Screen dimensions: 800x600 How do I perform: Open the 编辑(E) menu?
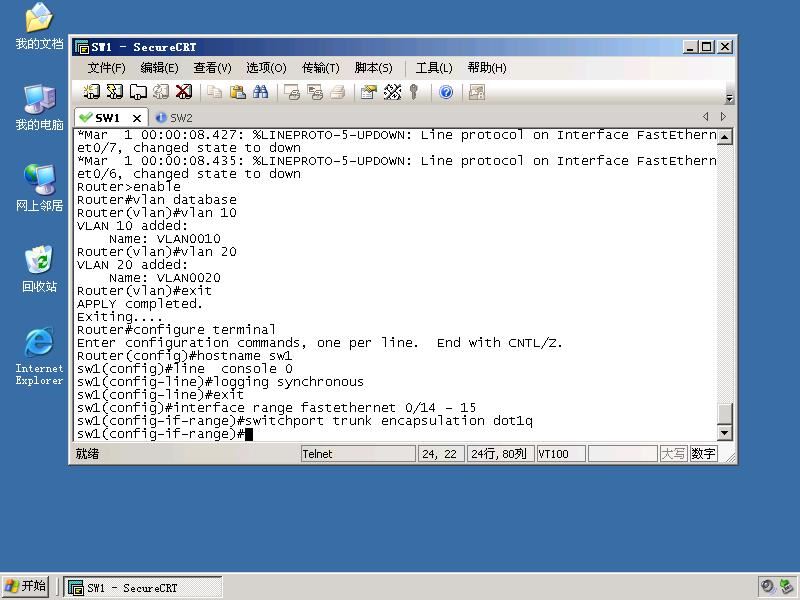pyautogui.click(x=159, y=68)
